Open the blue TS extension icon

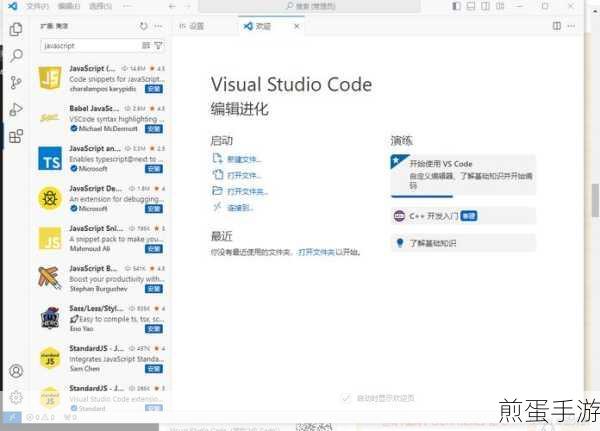click(x=50, y=158)
